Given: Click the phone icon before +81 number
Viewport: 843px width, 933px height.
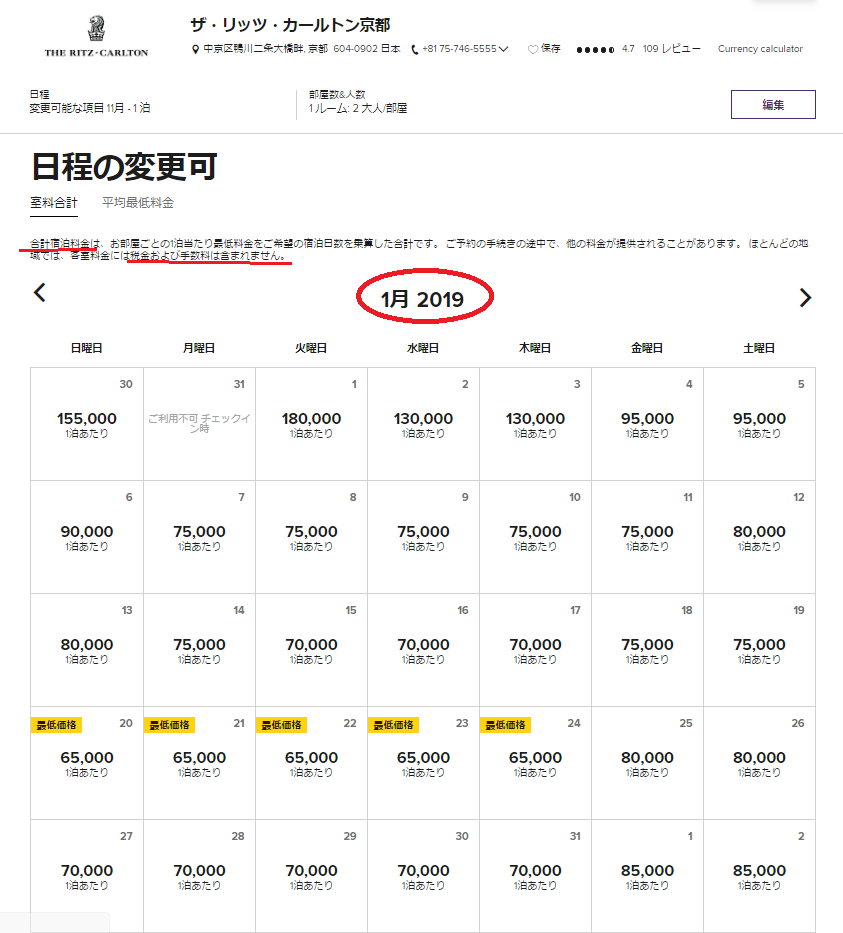Looking at the screenshot, I should pos(415,49).
